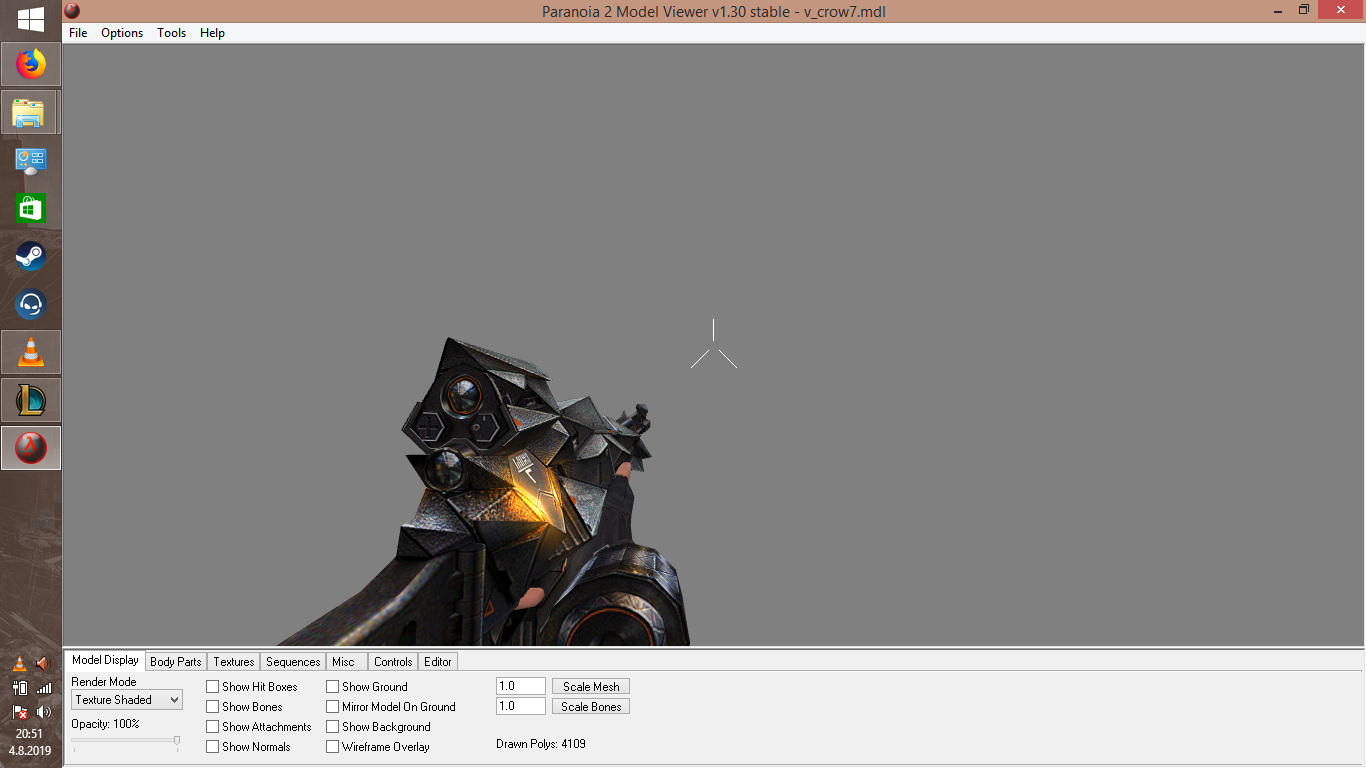Click the 'Render Mode' label
Viewport: 1366px width, 768px height.
104,682
